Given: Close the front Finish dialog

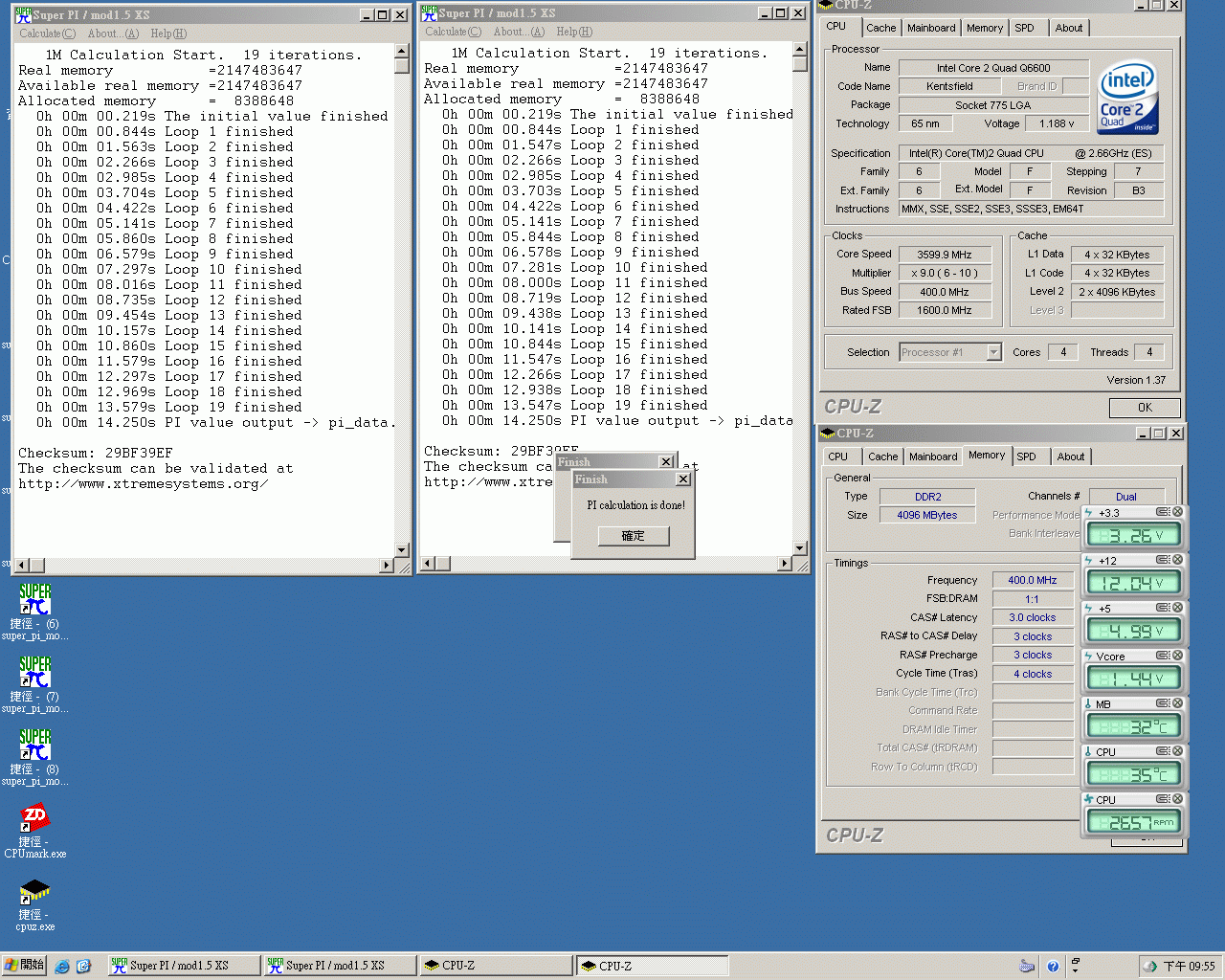Looking at the screenshot, I should 683,479.
